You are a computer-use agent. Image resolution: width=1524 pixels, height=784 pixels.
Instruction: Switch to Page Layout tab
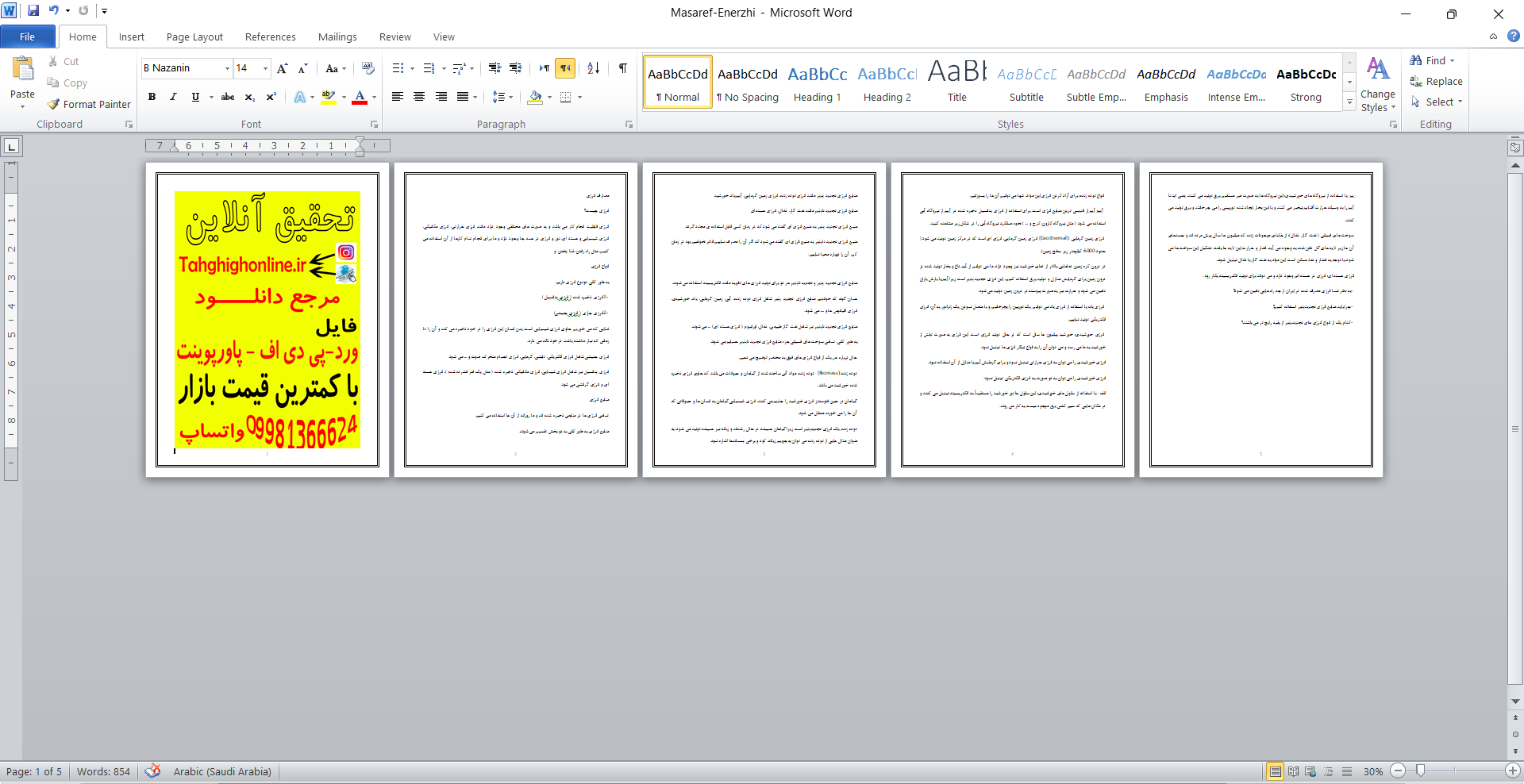click(x=194, y=37)
